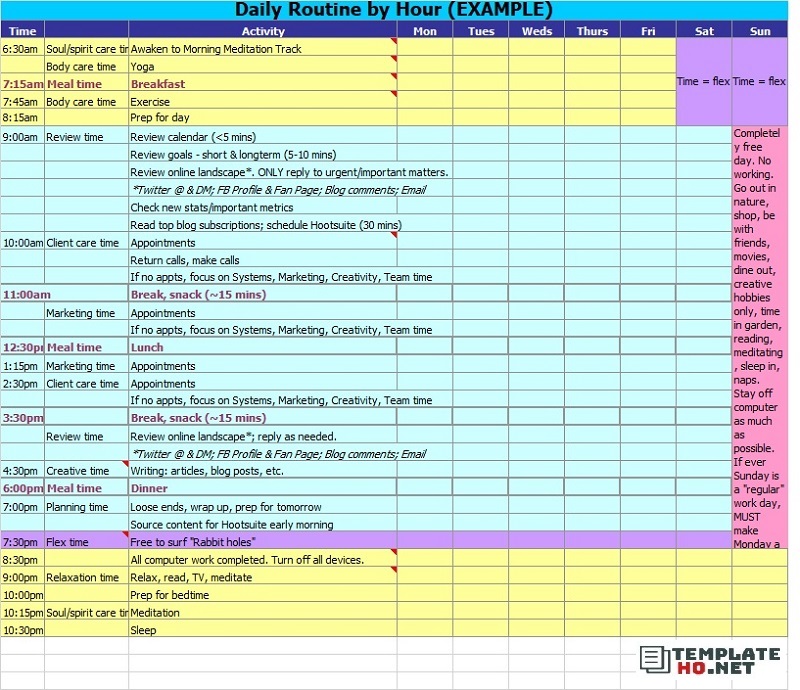
Task: Click the TemplateHo.net document logo icon
Action: coord(654,659)
